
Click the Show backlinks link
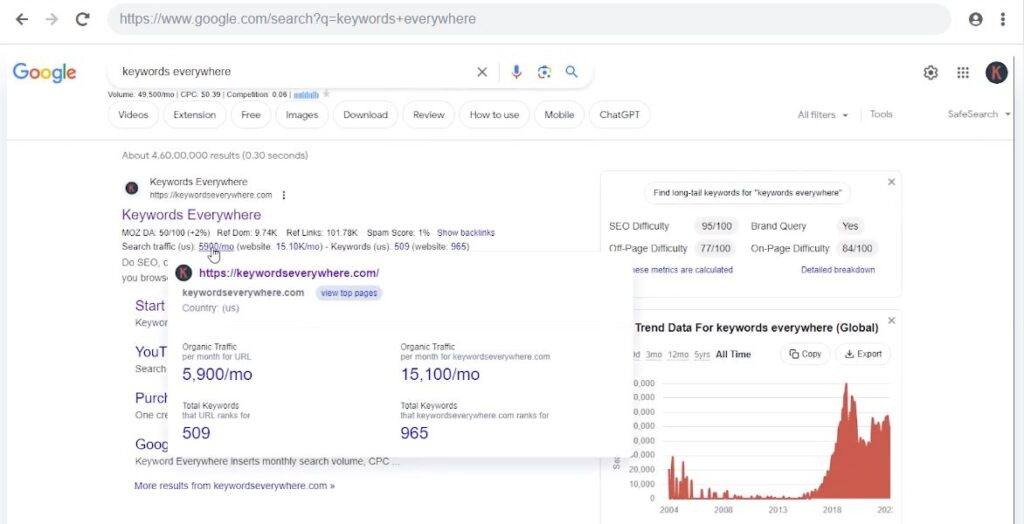[x=466, y=233]
